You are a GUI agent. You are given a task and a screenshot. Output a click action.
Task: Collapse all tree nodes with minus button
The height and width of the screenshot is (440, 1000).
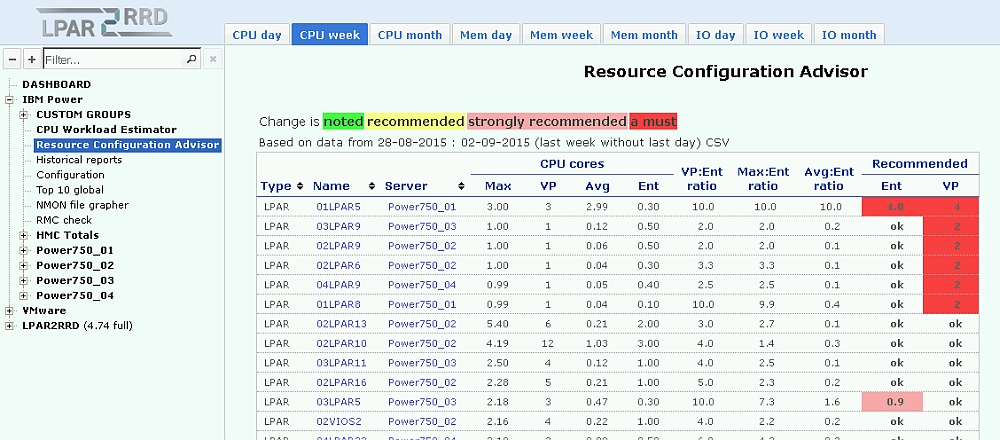click(12, 60)
